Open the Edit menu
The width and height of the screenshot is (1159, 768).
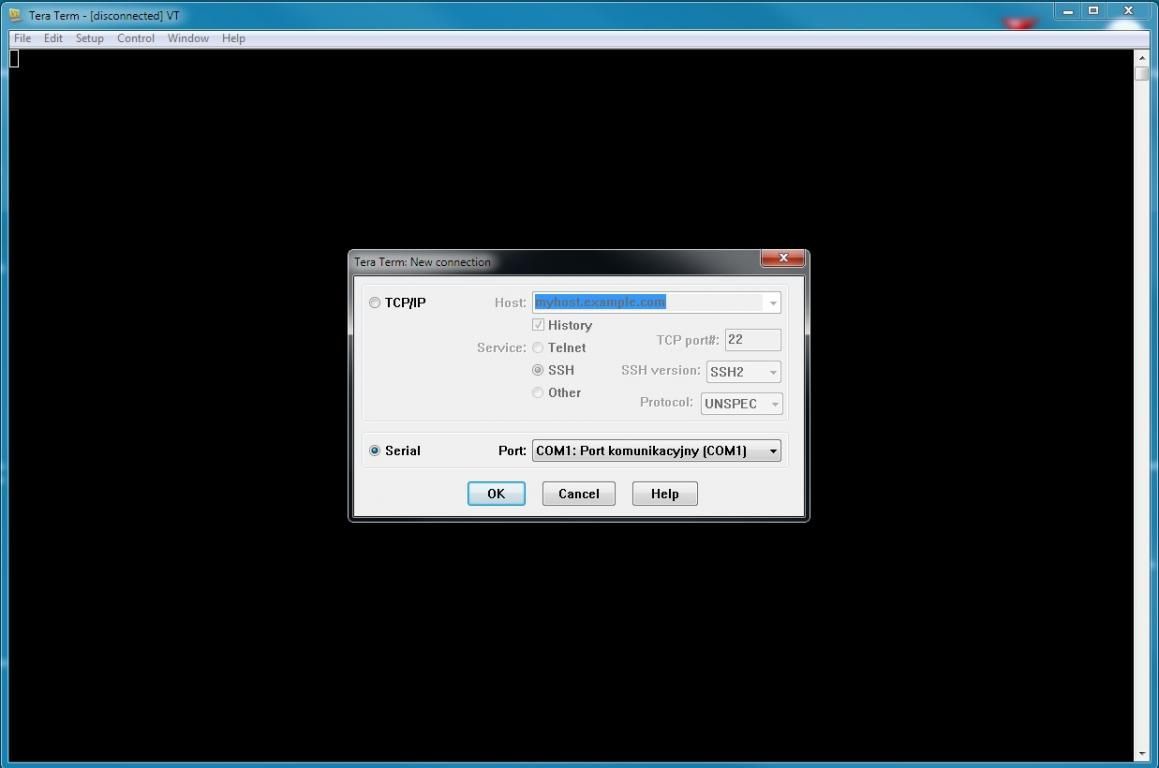click(x=52, y=38)
